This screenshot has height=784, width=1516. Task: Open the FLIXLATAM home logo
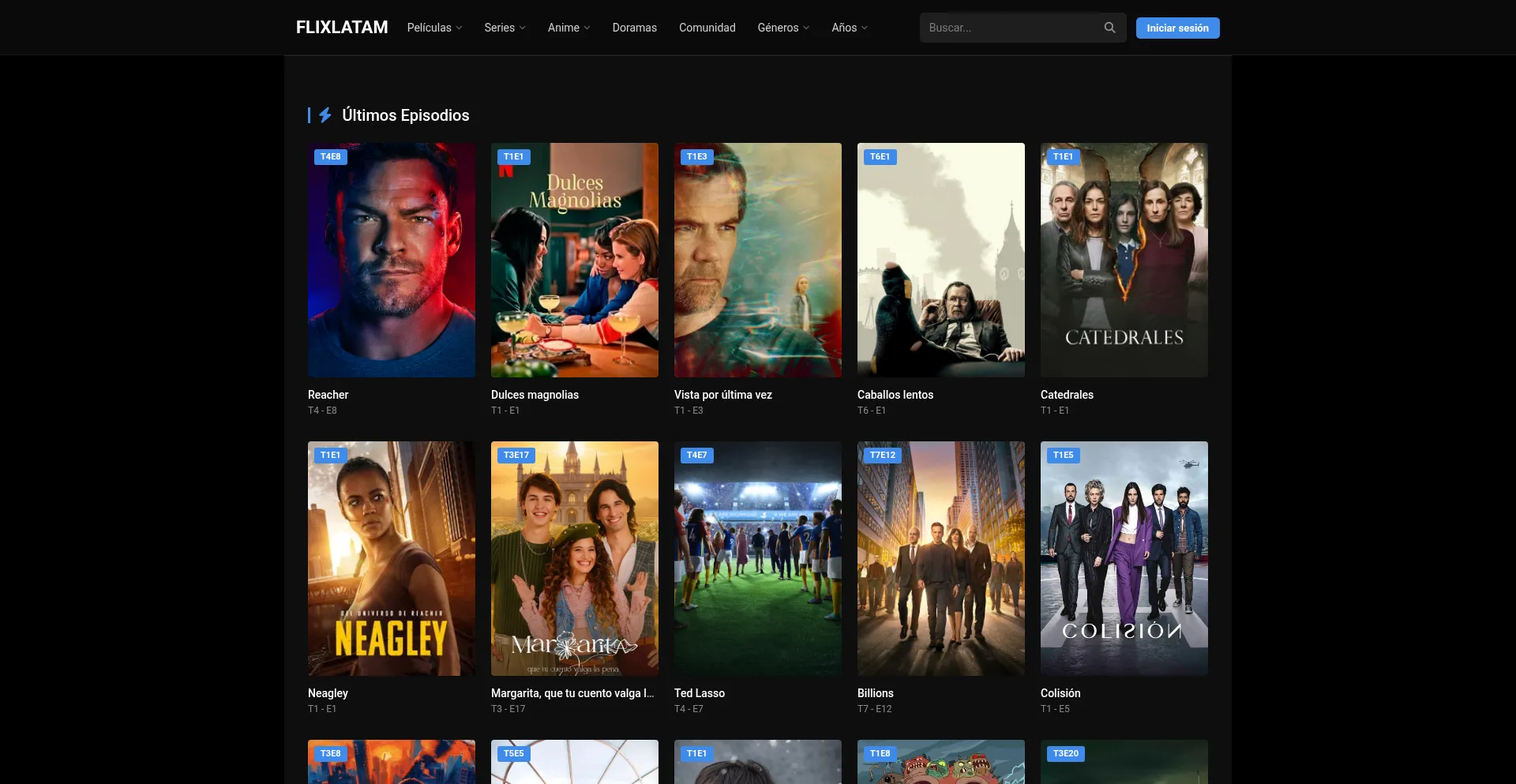tap(342, 28)
